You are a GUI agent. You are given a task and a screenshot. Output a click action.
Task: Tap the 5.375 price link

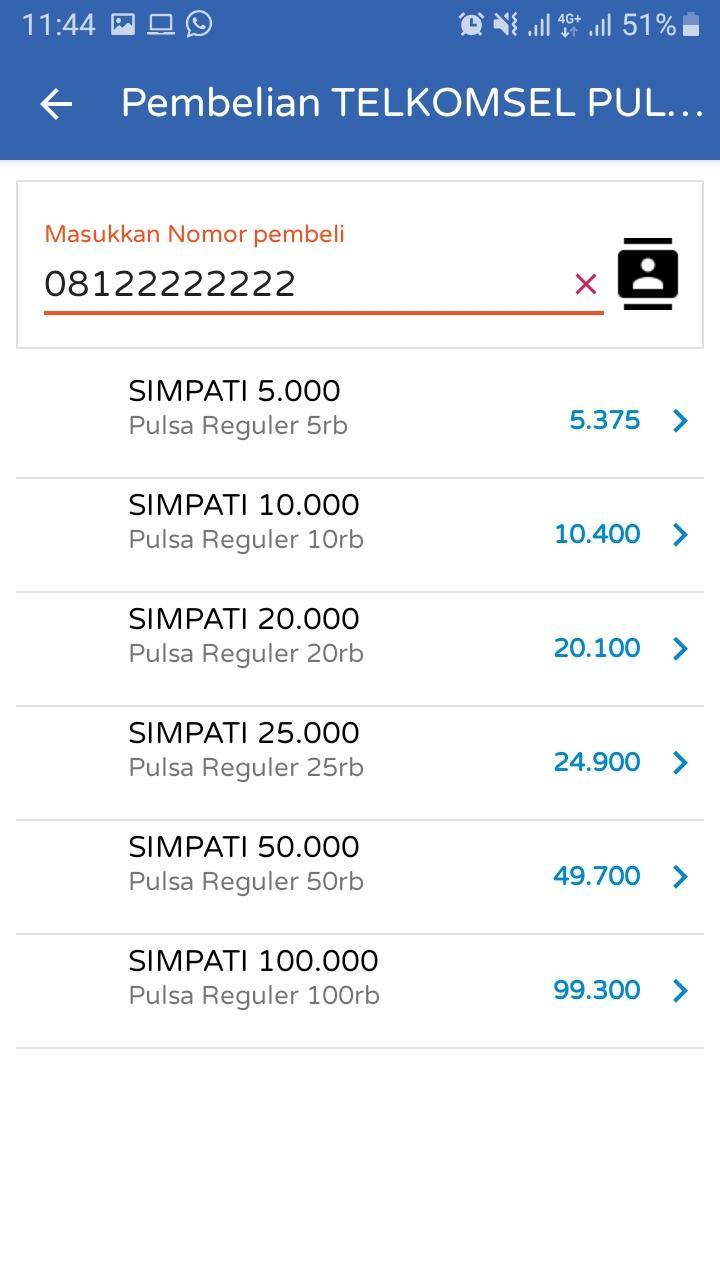604,420
